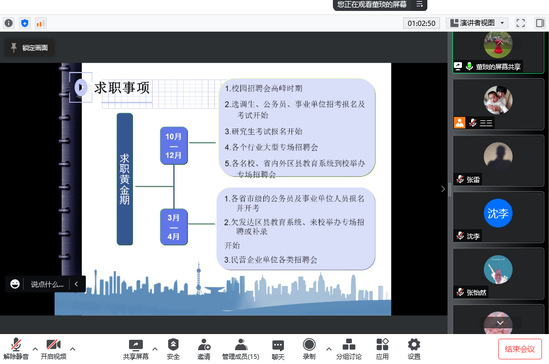This screenshot has height=364, width=549.
Task: Unmute the microphone
Action: point(16,349)
